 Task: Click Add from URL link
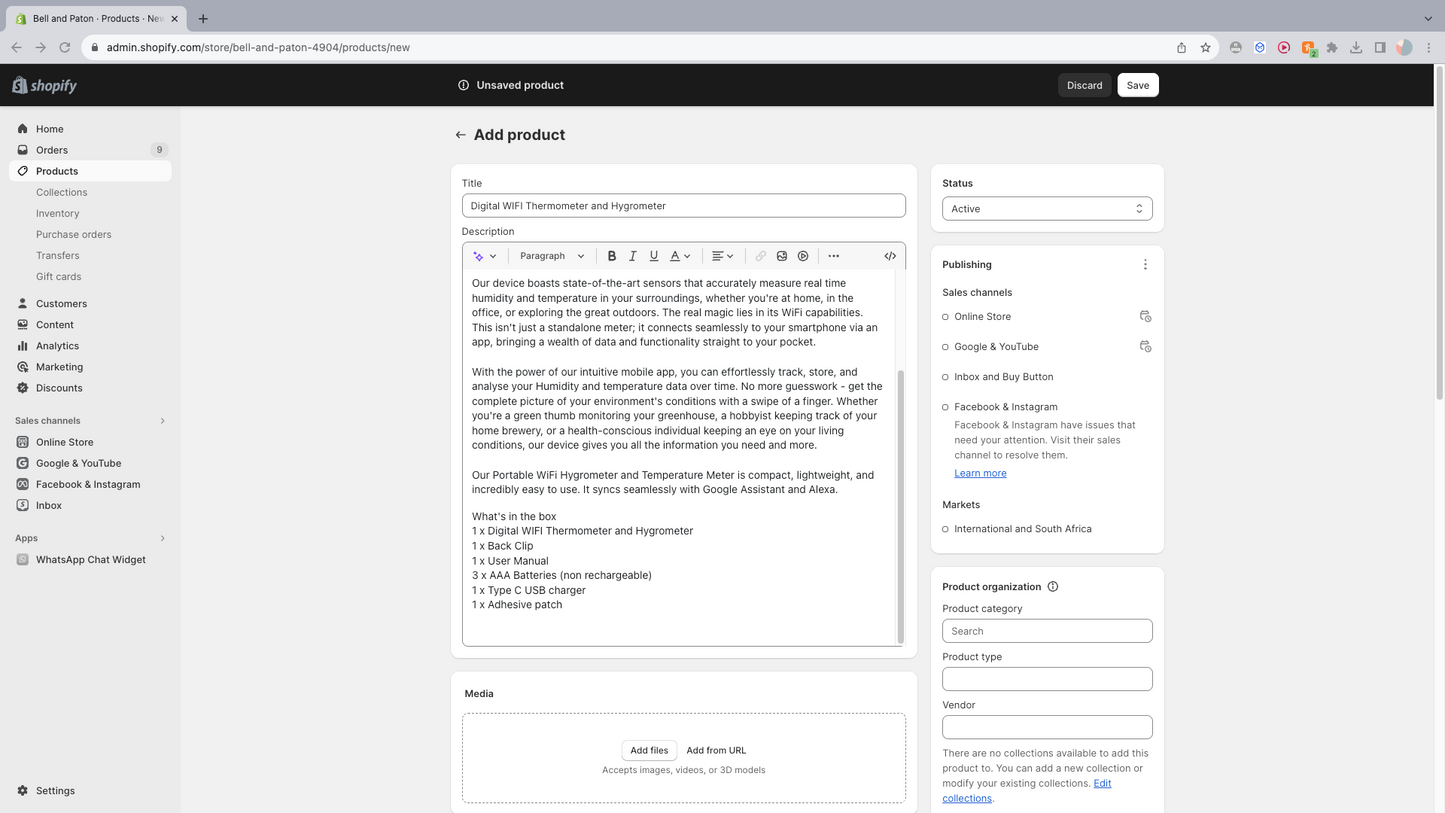[716, 750]
